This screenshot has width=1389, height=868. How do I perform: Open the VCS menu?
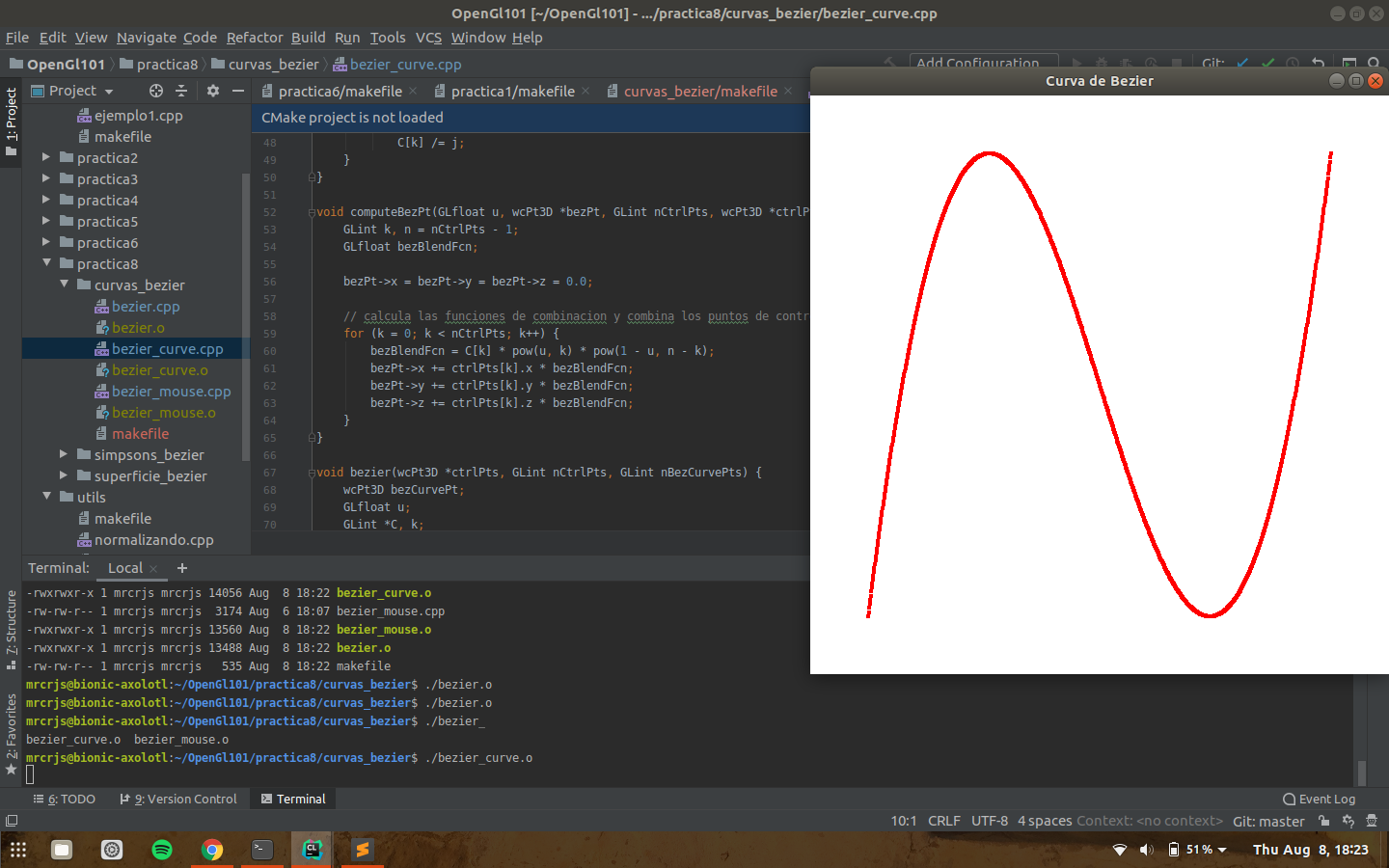pyautogui.click(x=428, y=38)
